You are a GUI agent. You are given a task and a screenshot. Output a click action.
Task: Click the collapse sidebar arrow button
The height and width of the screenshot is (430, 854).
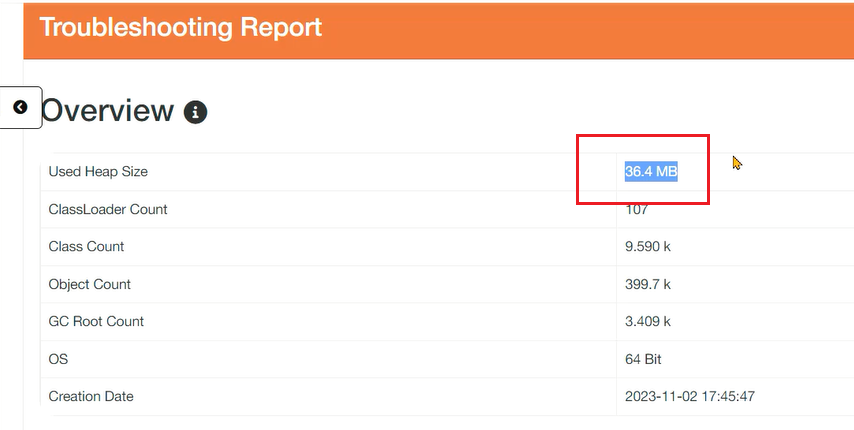(x=20, y=107)
